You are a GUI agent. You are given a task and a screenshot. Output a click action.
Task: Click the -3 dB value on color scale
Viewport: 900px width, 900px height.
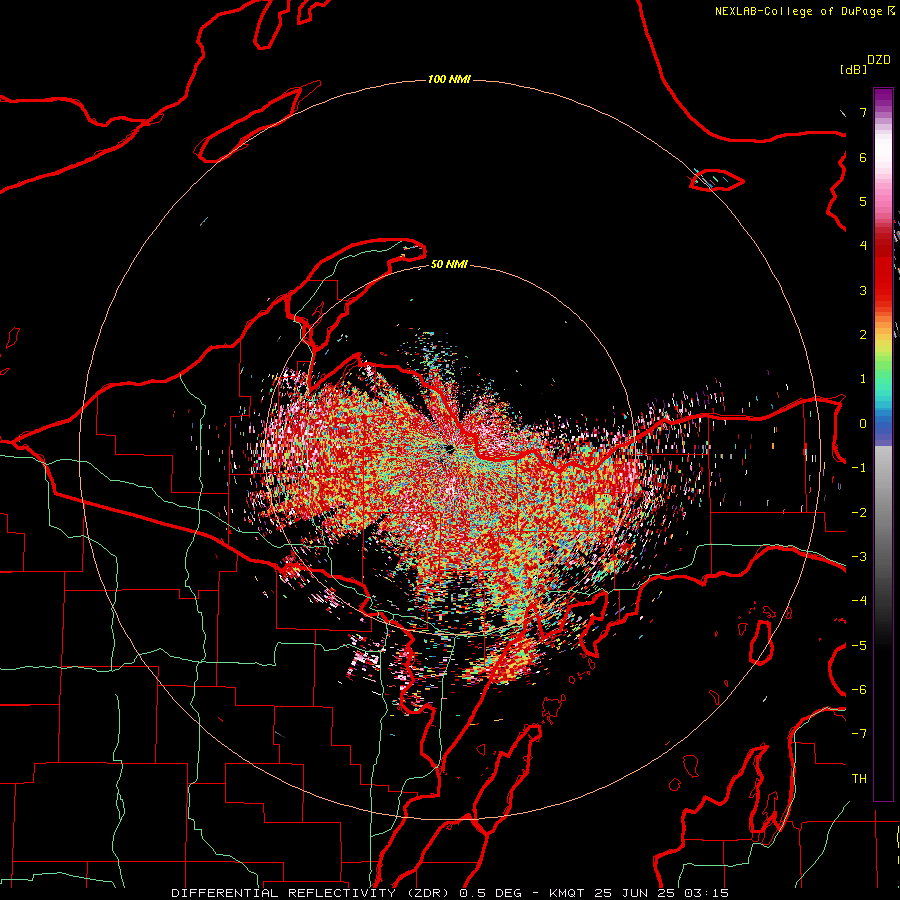click(x=859, y=557)
